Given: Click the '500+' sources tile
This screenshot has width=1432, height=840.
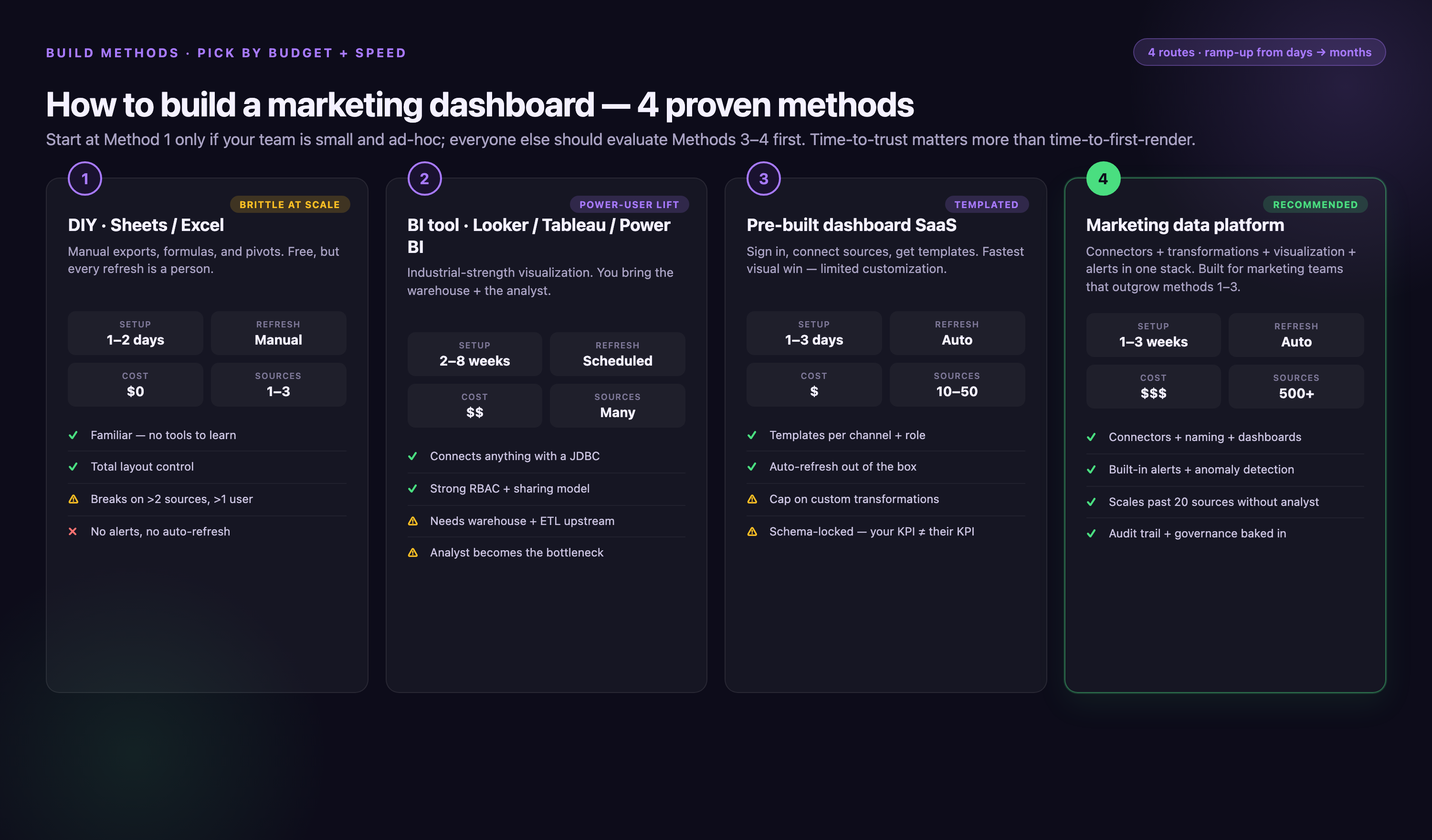Looking at the screenshot, I should tap(1296, 387).
